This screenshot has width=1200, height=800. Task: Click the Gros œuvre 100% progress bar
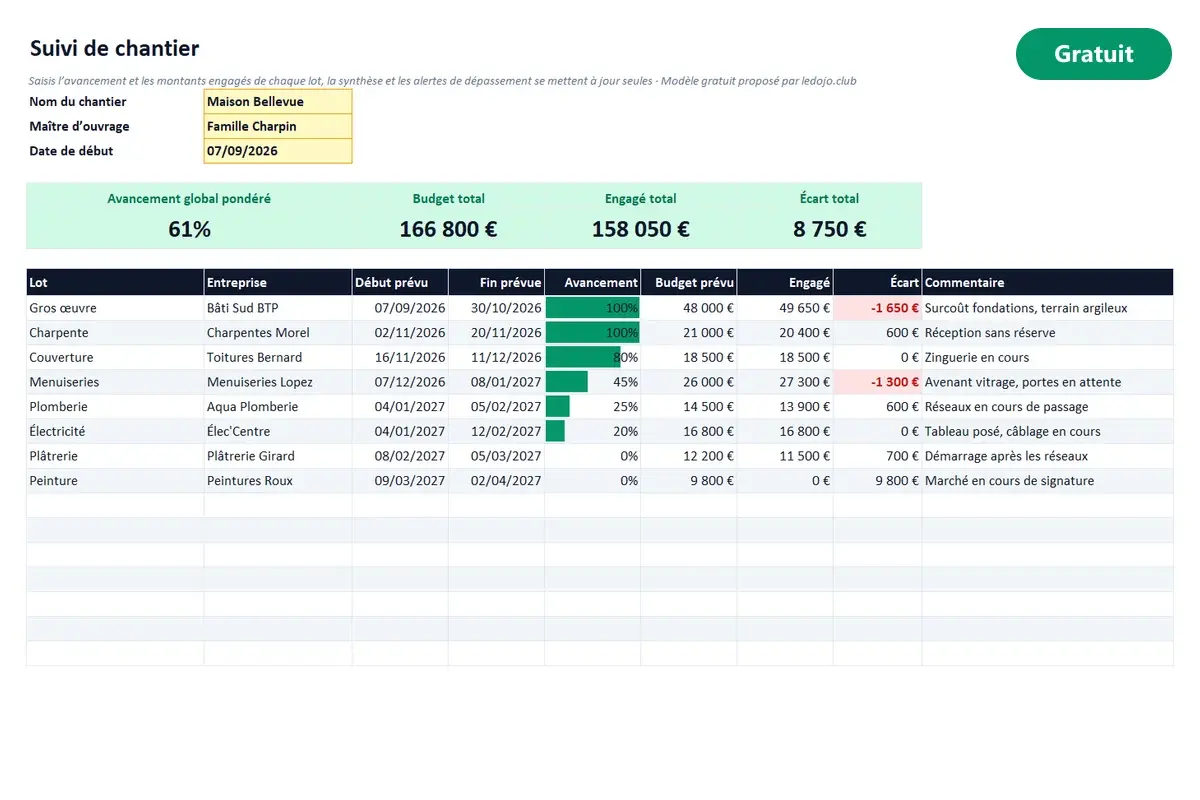(x=592, y=308)
